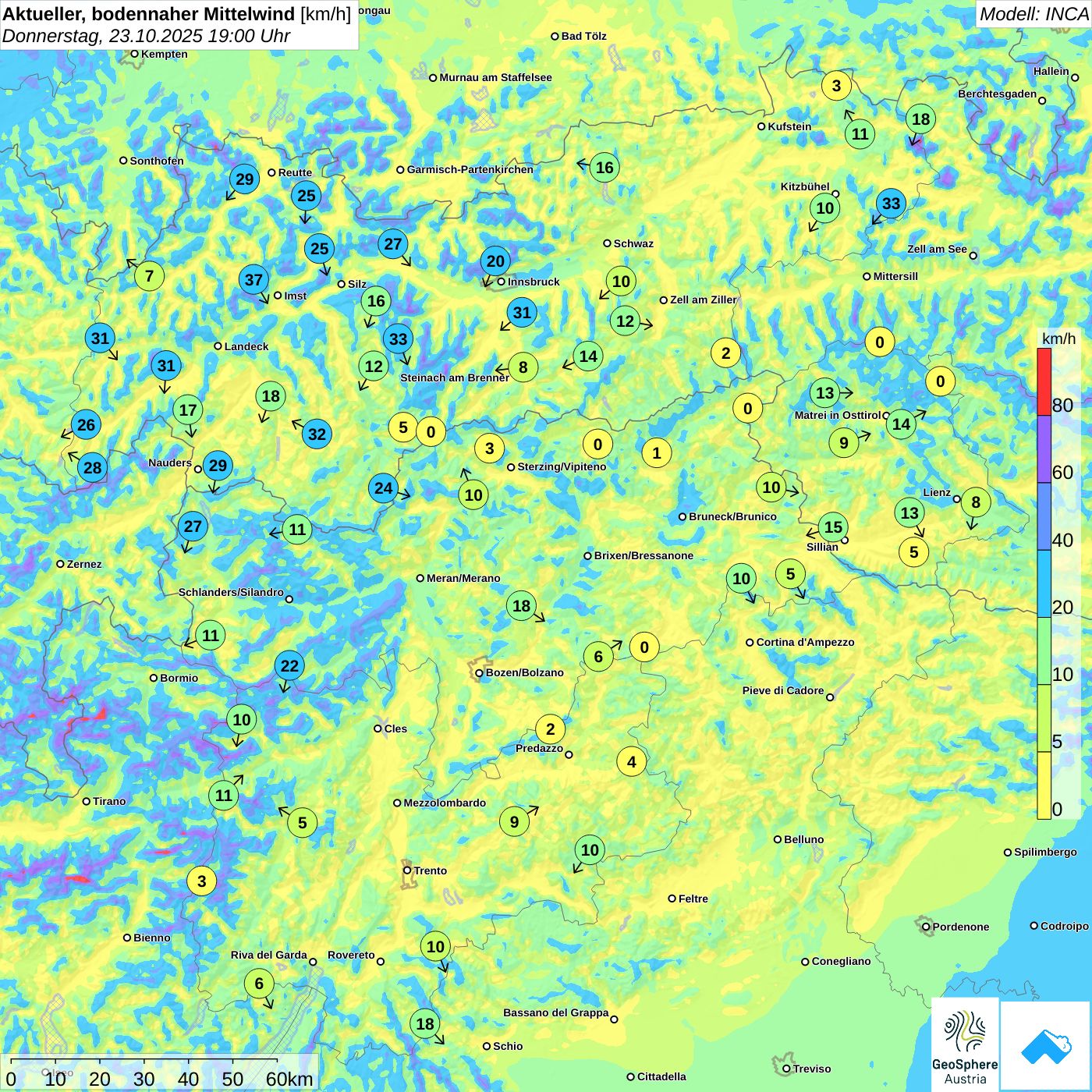The height and width of the screenshot is (1092, 1092).
Task: Click the Cortina d'Ampezzo label
Action: tap(806, 642)
